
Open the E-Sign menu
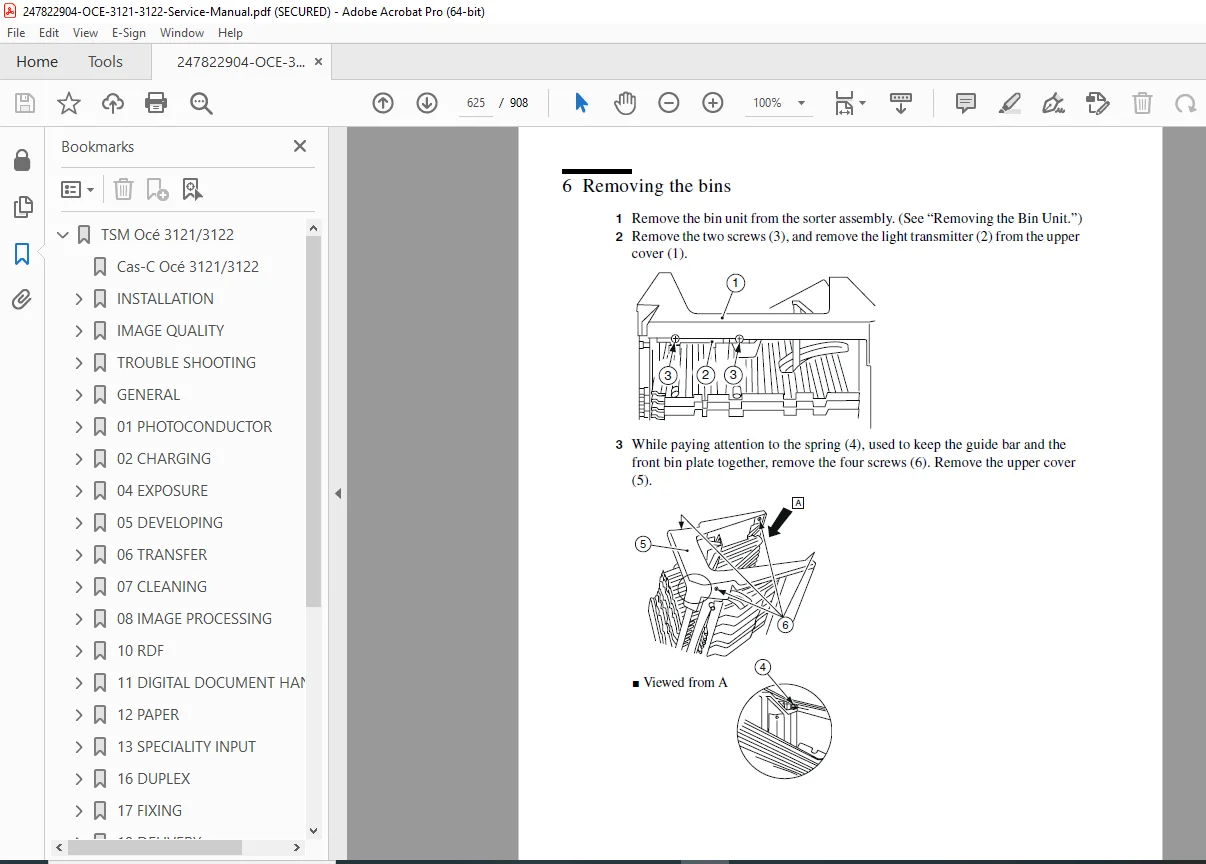(128, 33)
